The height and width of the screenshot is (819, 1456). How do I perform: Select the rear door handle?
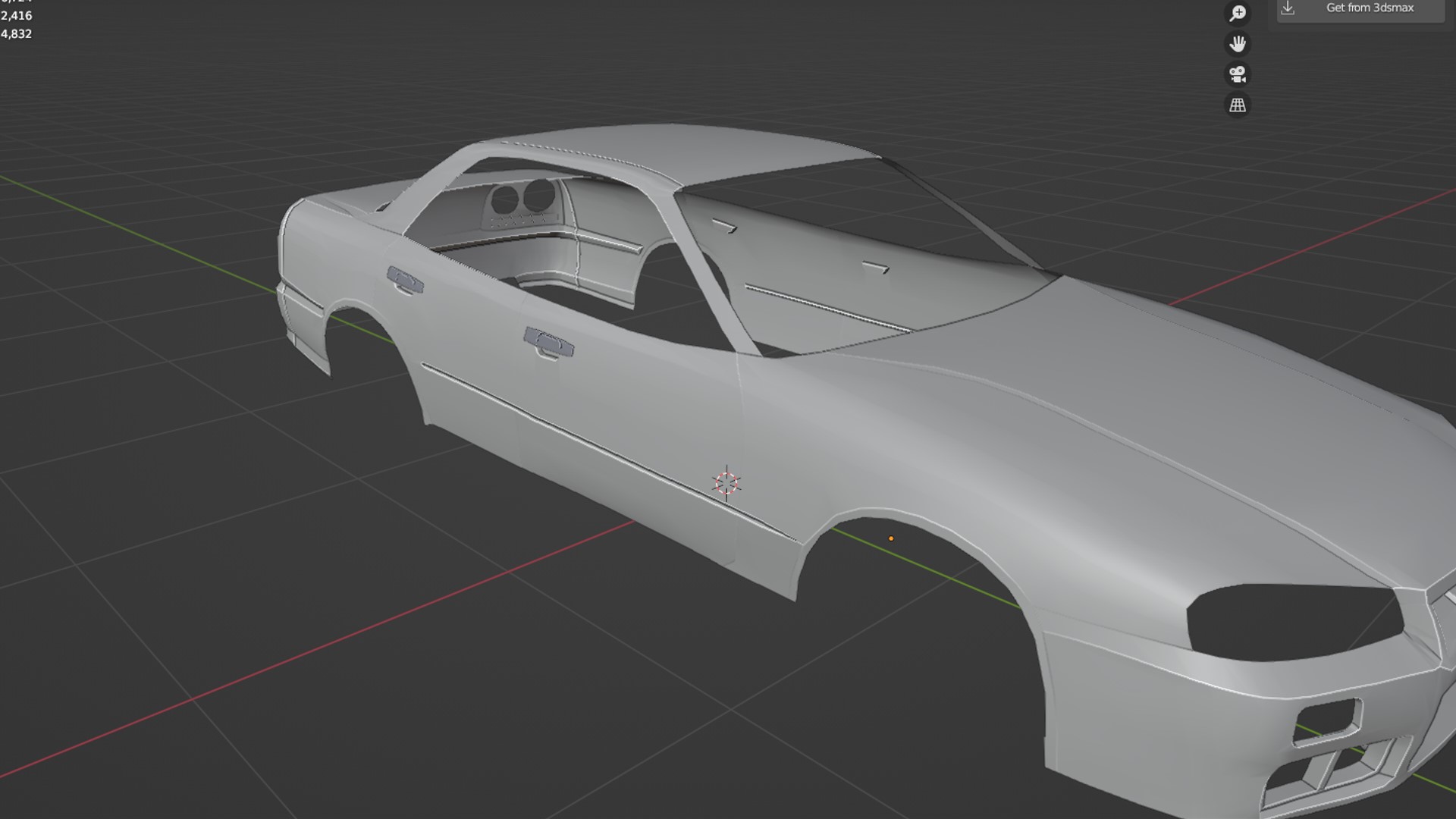pyautogui.click(x=405, y=280)
